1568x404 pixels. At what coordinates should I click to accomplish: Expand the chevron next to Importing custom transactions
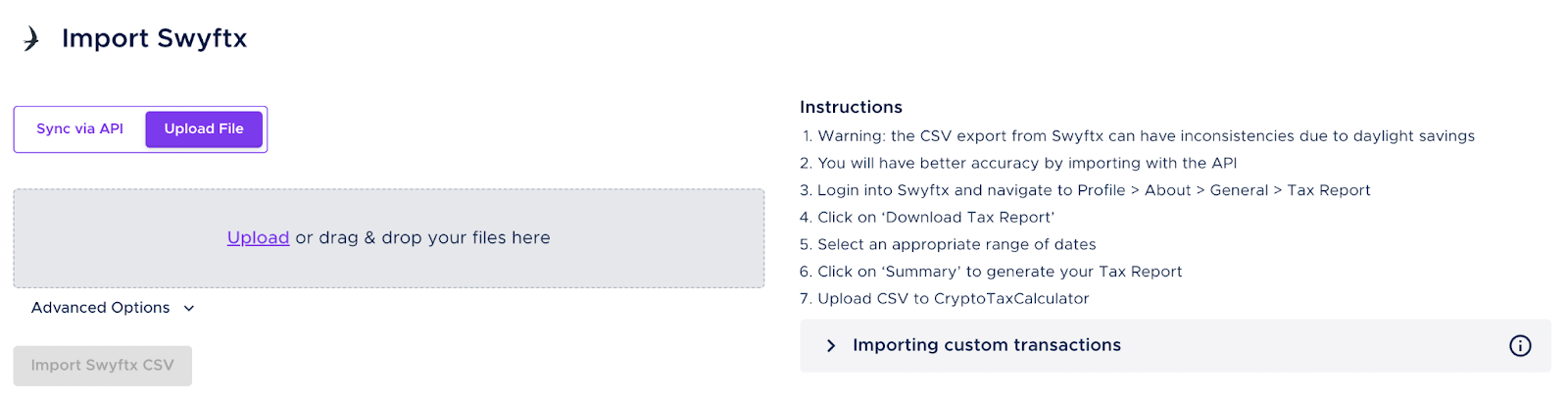[x=831, y=345]
